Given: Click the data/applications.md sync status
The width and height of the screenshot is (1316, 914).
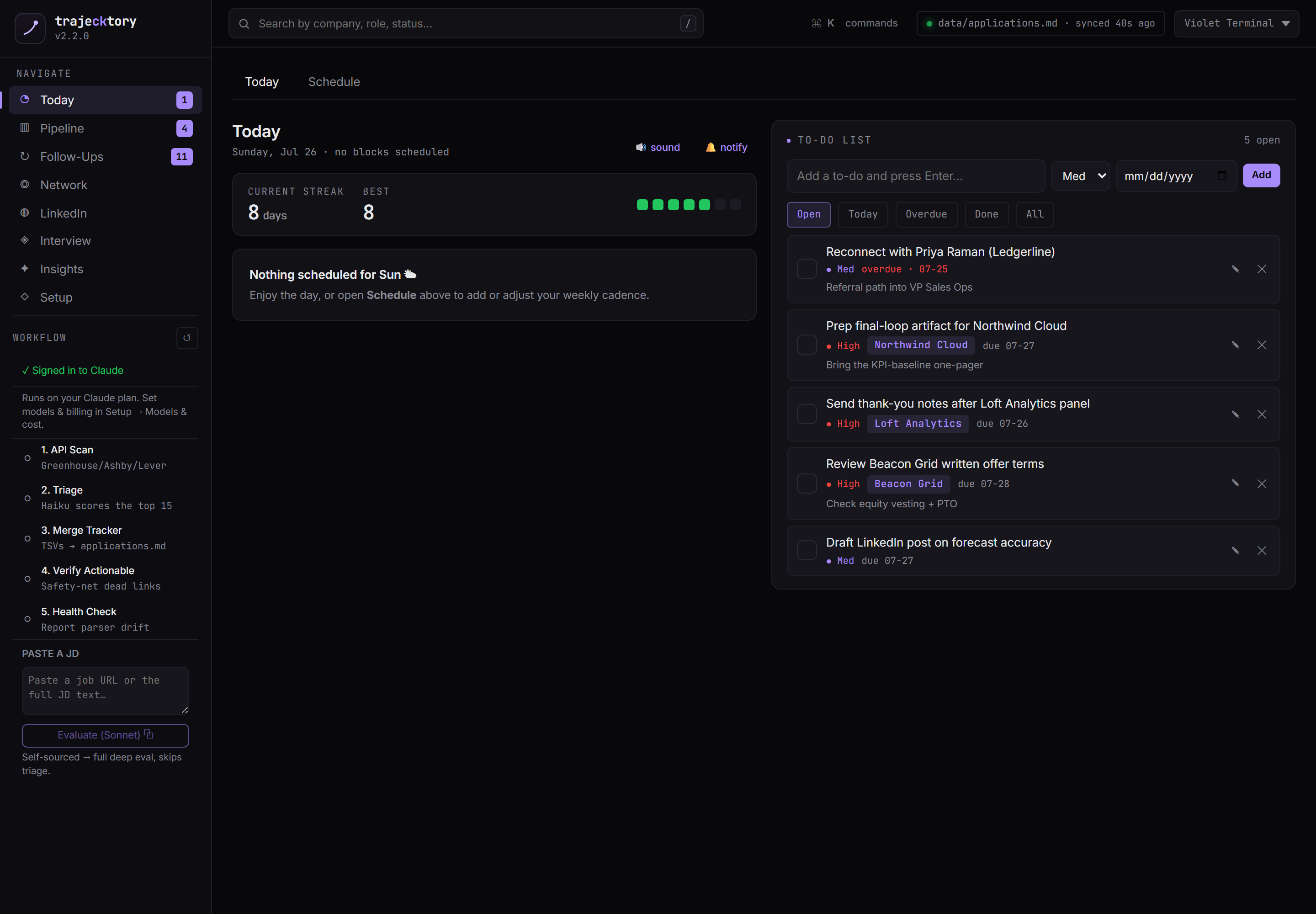Looking at the screenshot, I should (x=1040, y=23).
